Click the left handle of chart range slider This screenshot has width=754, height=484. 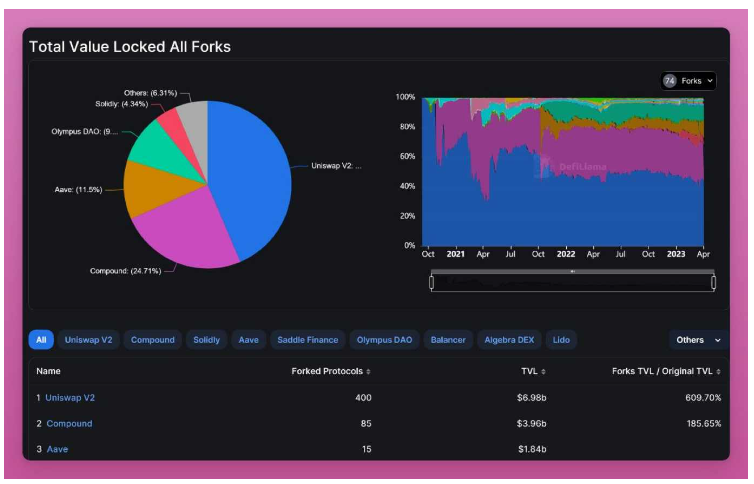[432, 283]
